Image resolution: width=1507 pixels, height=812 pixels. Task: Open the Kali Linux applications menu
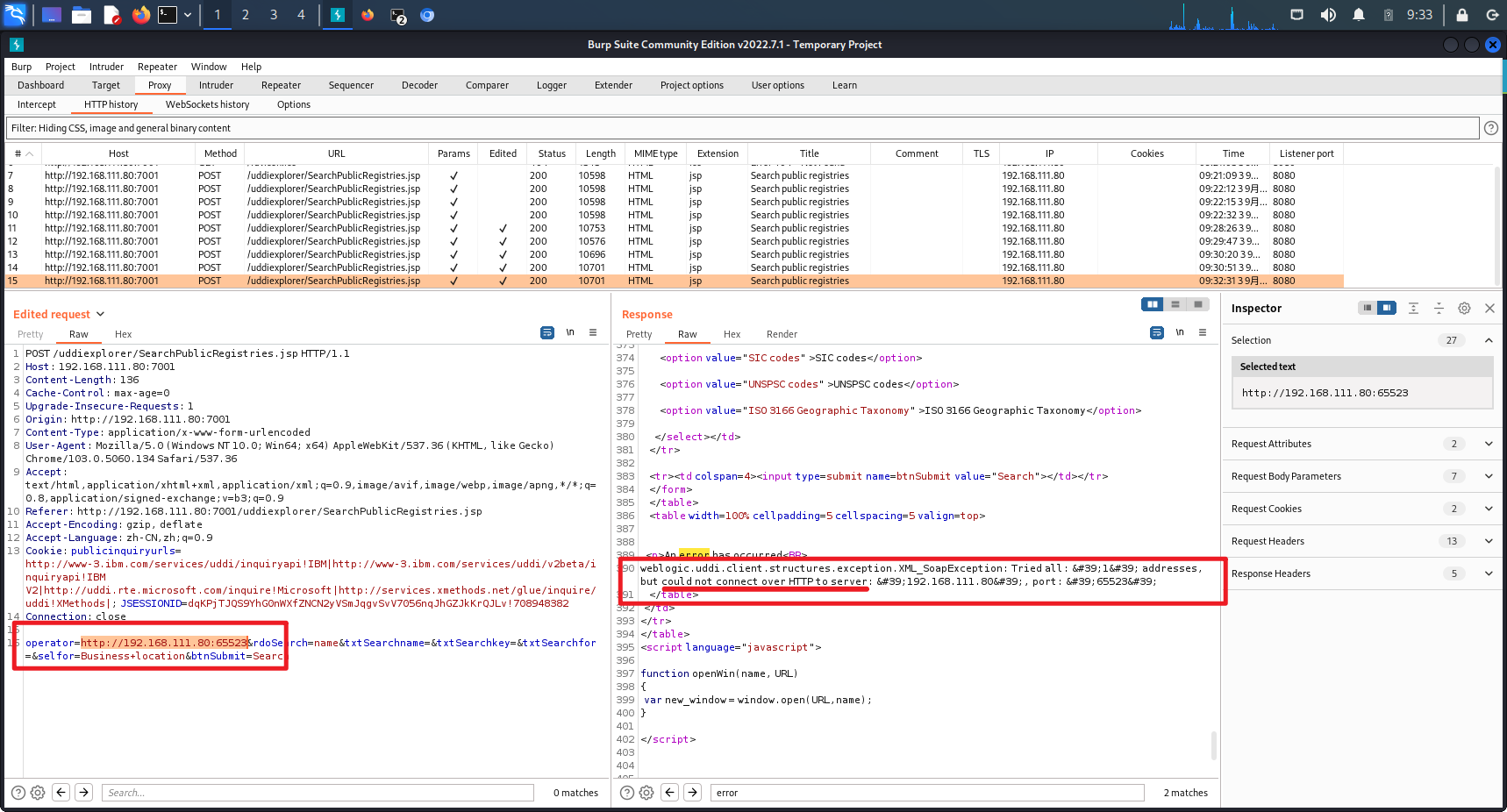click(16, 15)
